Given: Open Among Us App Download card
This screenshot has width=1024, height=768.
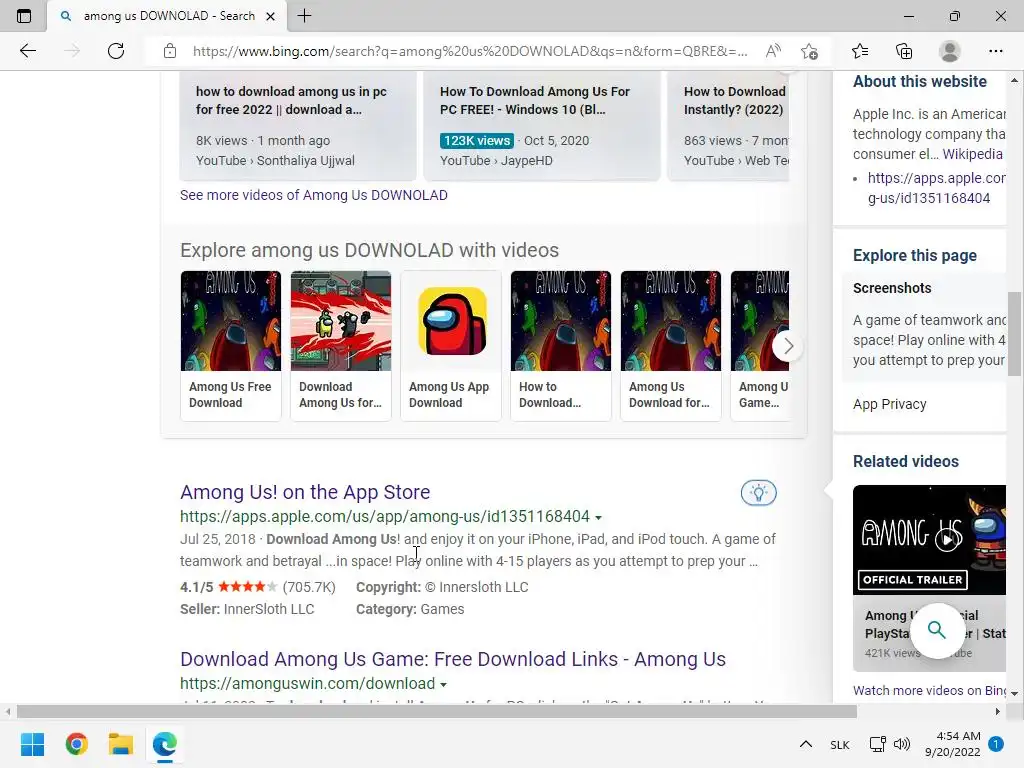Looking at the screenshot, I should pyautogui.click(x=451, y=346).
